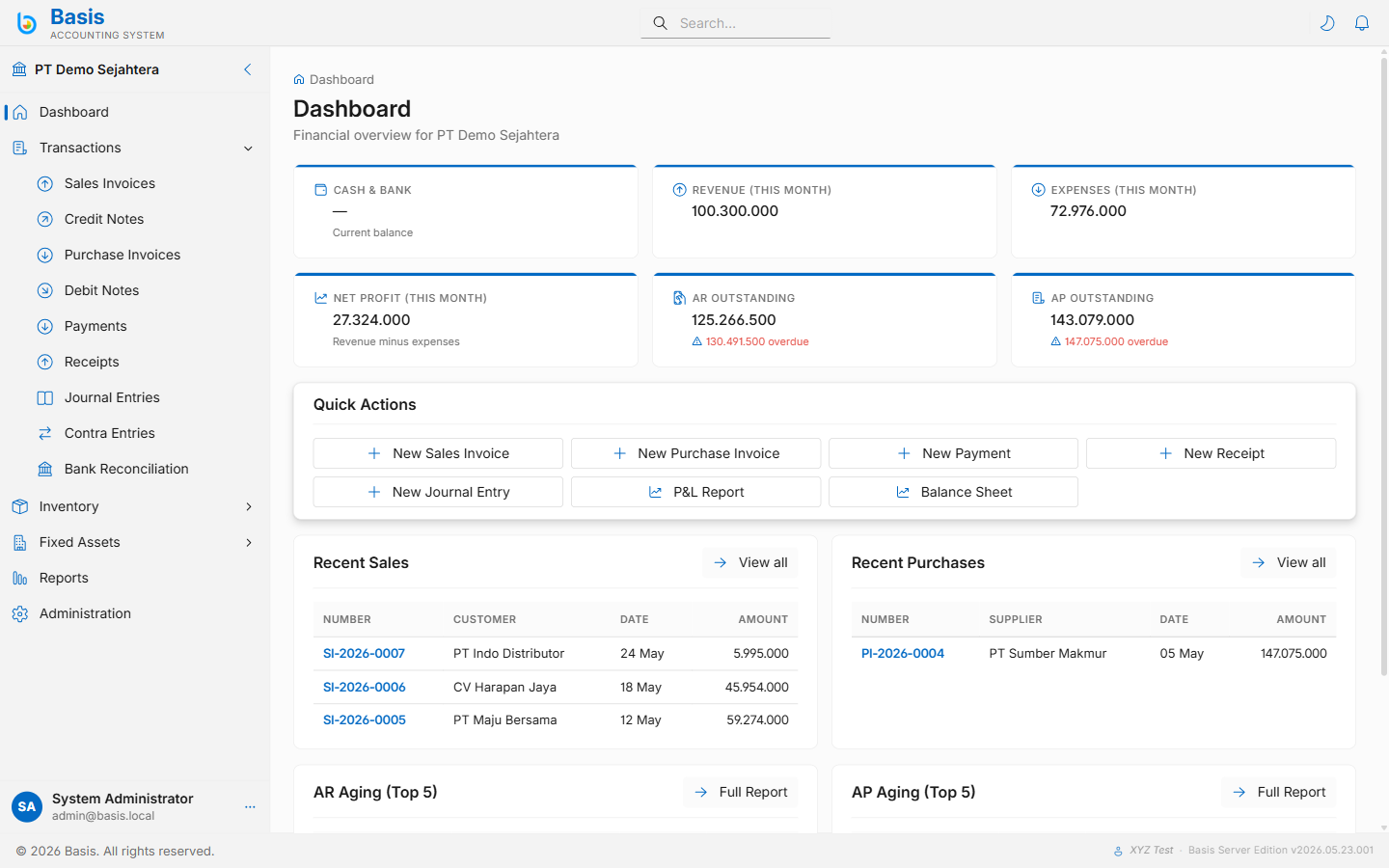Click the PT Sumber Makmur supplier cell
Viewport: 1389px width, 868px height.
[1048, 654]
